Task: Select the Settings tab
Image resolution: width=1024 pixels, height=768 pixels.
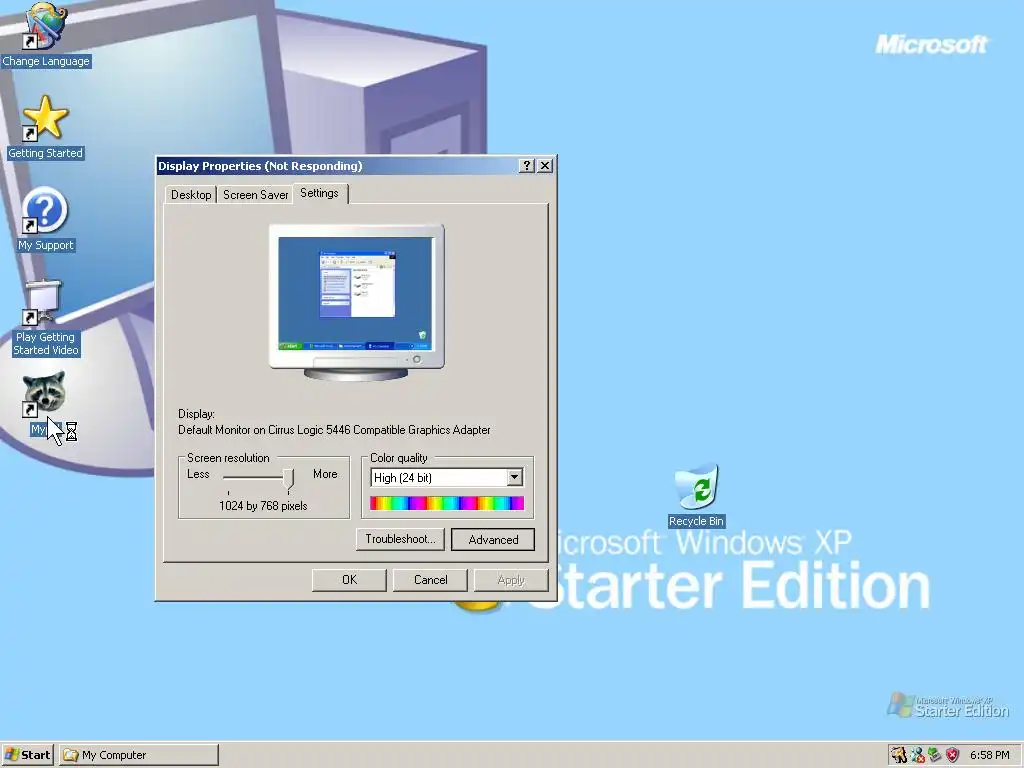Action: click(x=319, y=193)
